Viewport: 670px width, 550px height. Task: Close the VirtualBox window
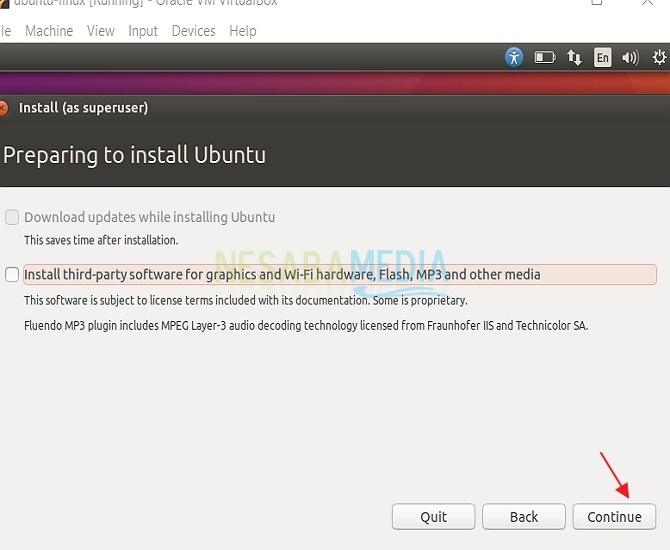648,3
